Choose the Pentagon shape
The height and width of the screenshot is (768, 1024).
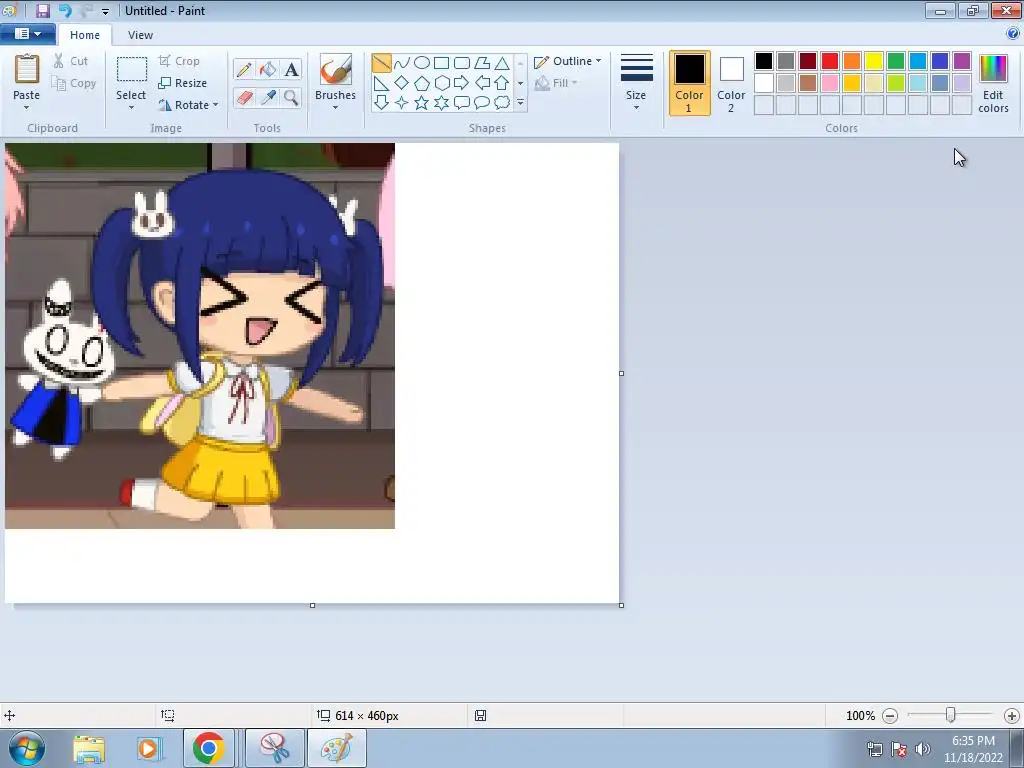pos(422,83)
